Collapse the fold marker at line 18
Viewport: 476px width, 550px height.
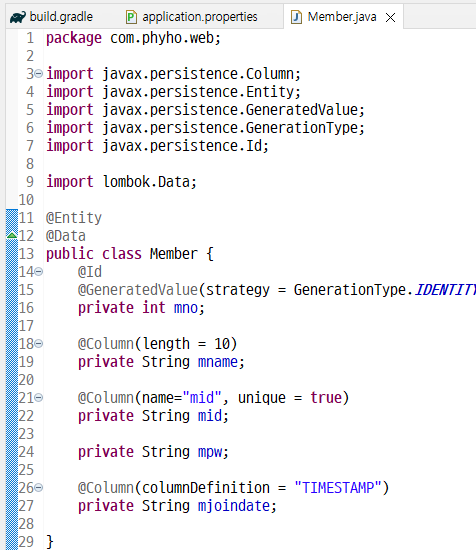39,343
